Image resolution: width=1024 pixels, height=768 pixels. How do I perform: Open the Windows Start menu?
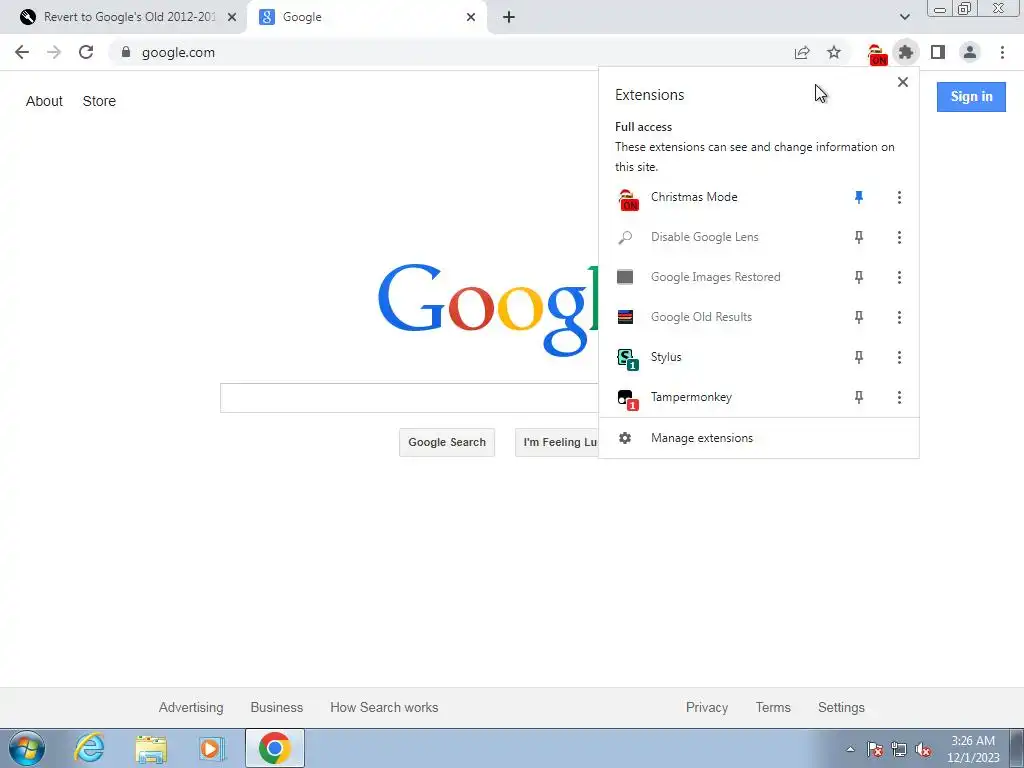[x=27, y=748]
